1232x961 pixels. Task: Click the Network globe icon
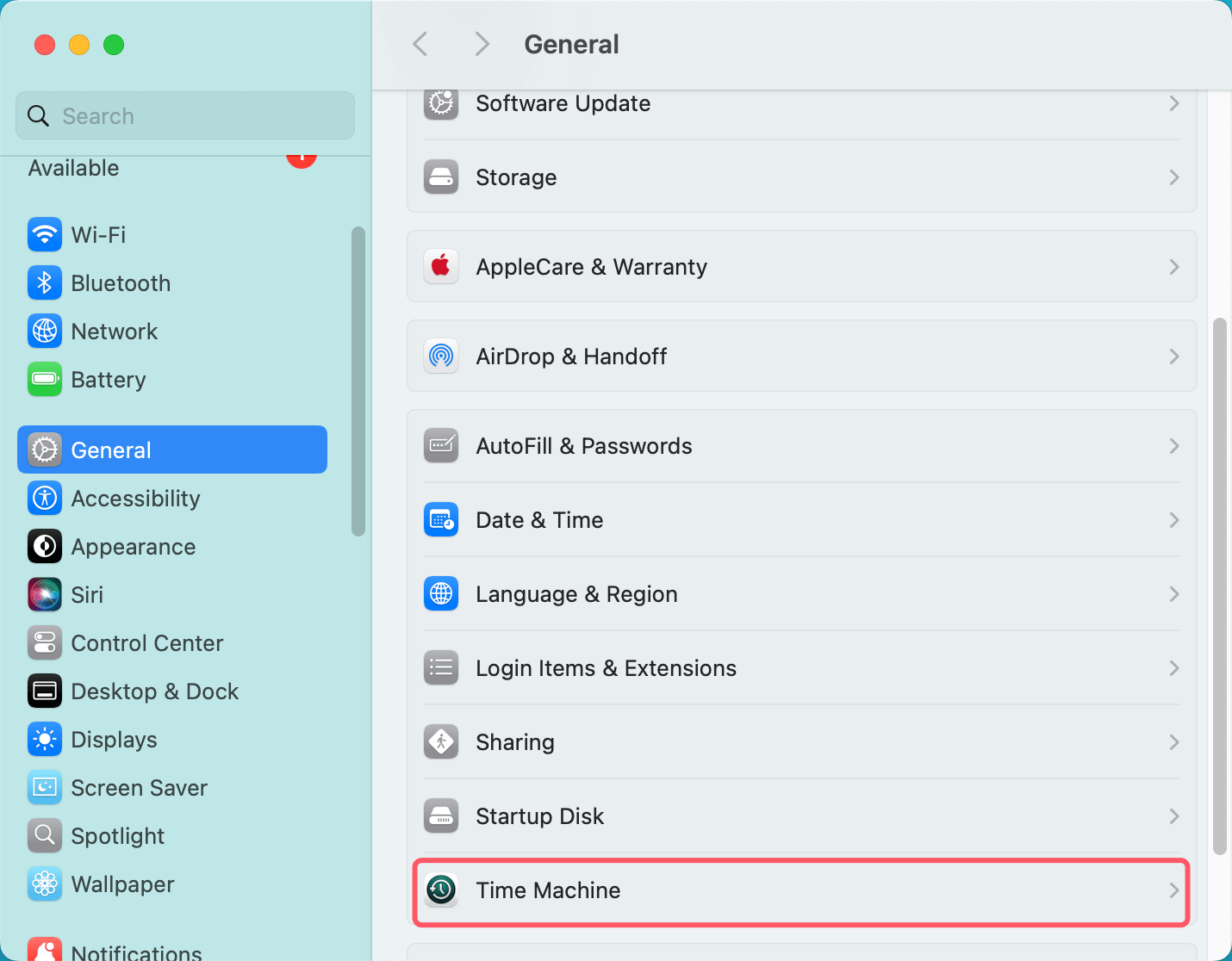click(45, 331)
